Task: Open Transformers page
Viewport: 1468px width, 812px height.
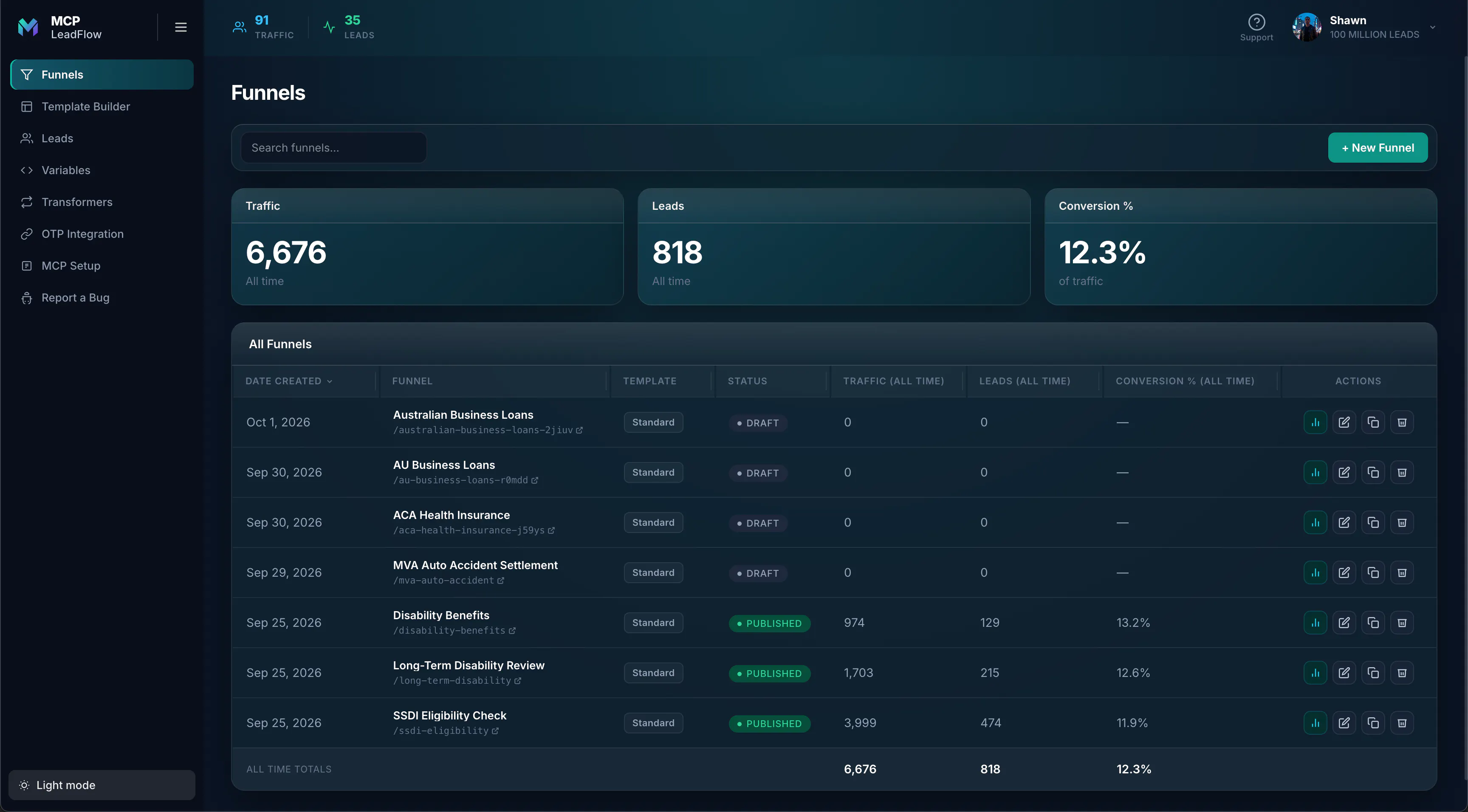Action: point(102,202)
